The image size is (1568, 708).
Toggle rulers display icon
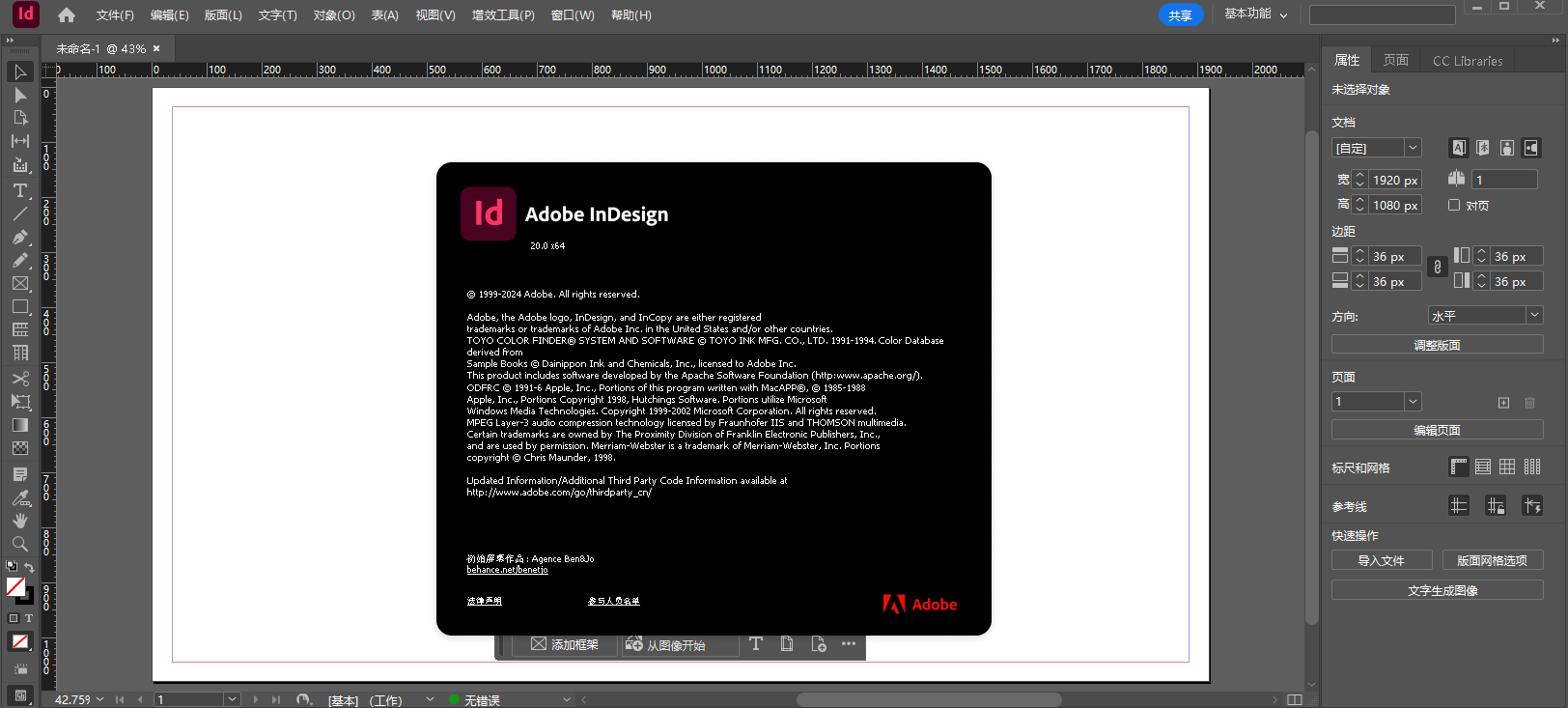(x=1459, y=467)
